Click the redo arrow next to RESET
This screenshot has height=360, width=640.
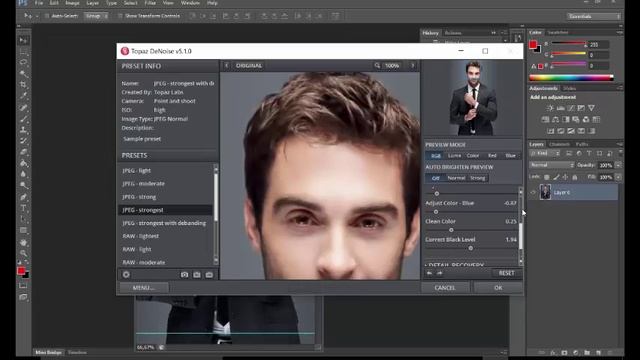coord(440,273)
